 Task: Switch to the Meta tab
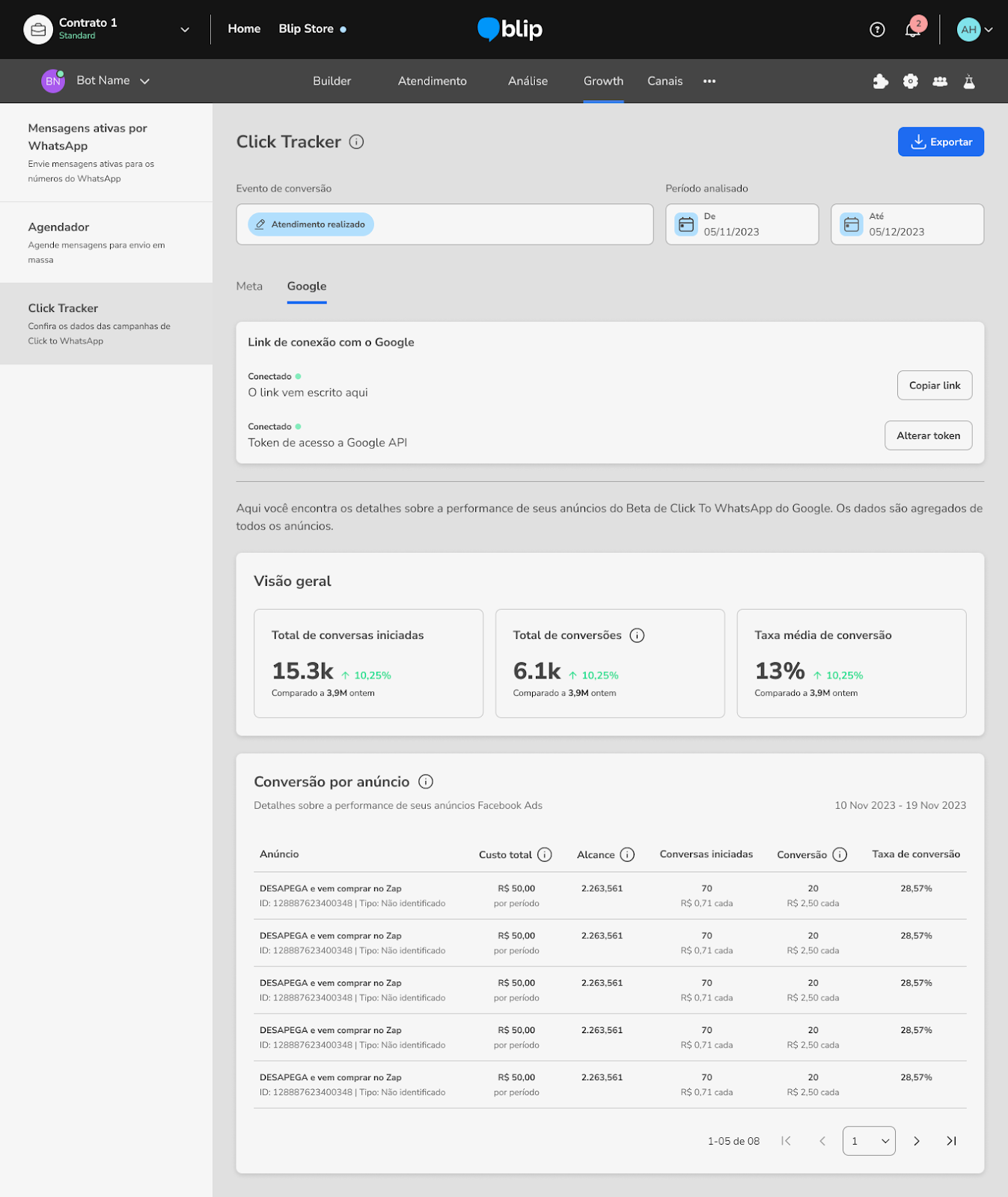tap(249, 286)
